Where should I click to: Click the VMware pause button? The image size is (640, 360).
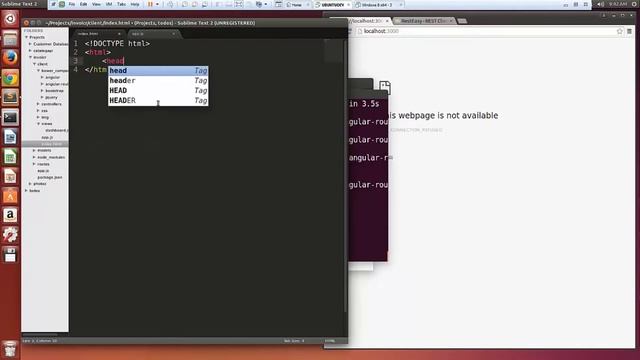tap(150, 4)
